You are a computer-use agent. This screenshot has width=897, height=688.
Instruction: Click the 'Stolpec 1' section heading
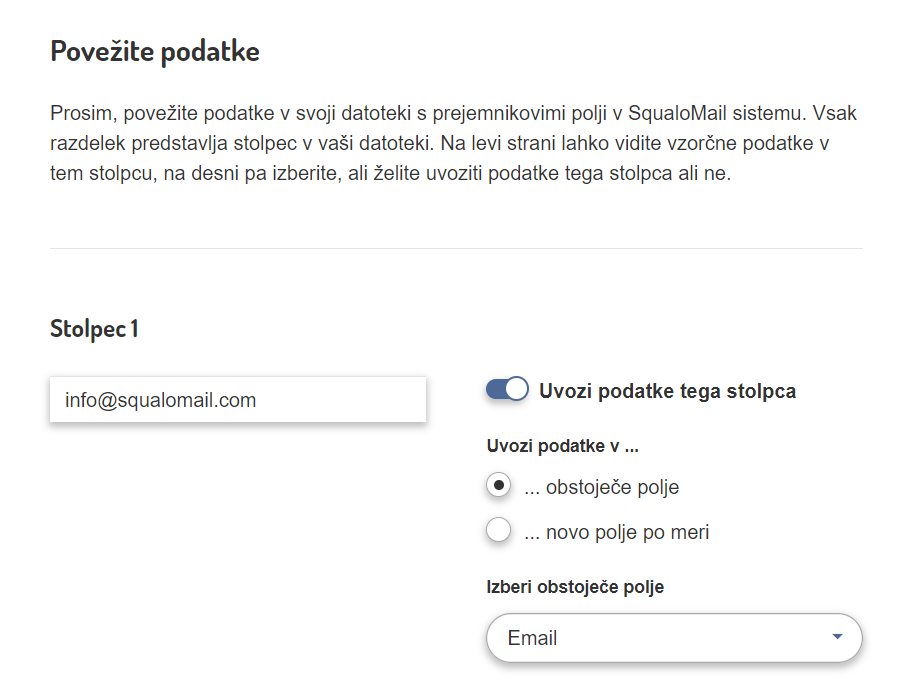[x=94, y=328]
